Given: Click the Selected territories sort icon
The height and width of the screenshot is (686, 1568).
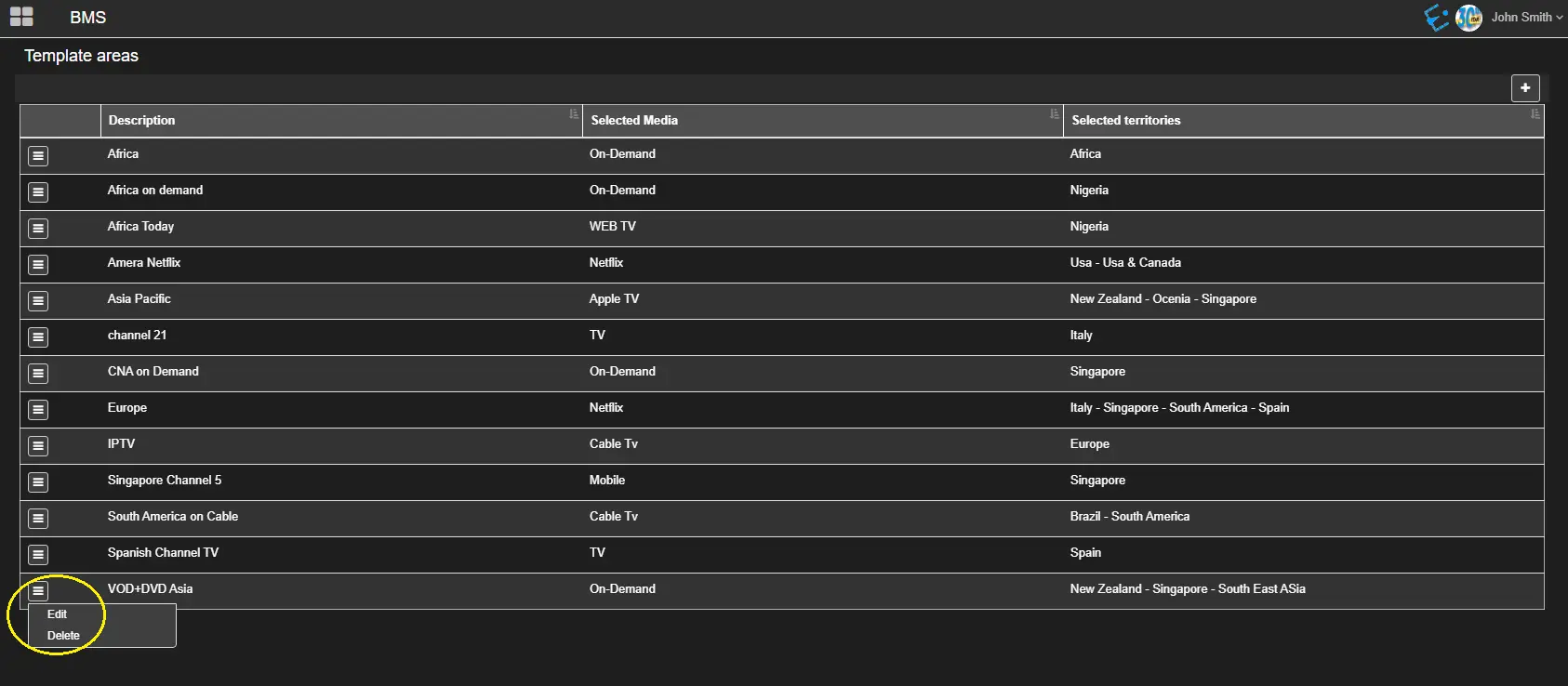Looking at the screenshot, I should tap(1535, 114).
